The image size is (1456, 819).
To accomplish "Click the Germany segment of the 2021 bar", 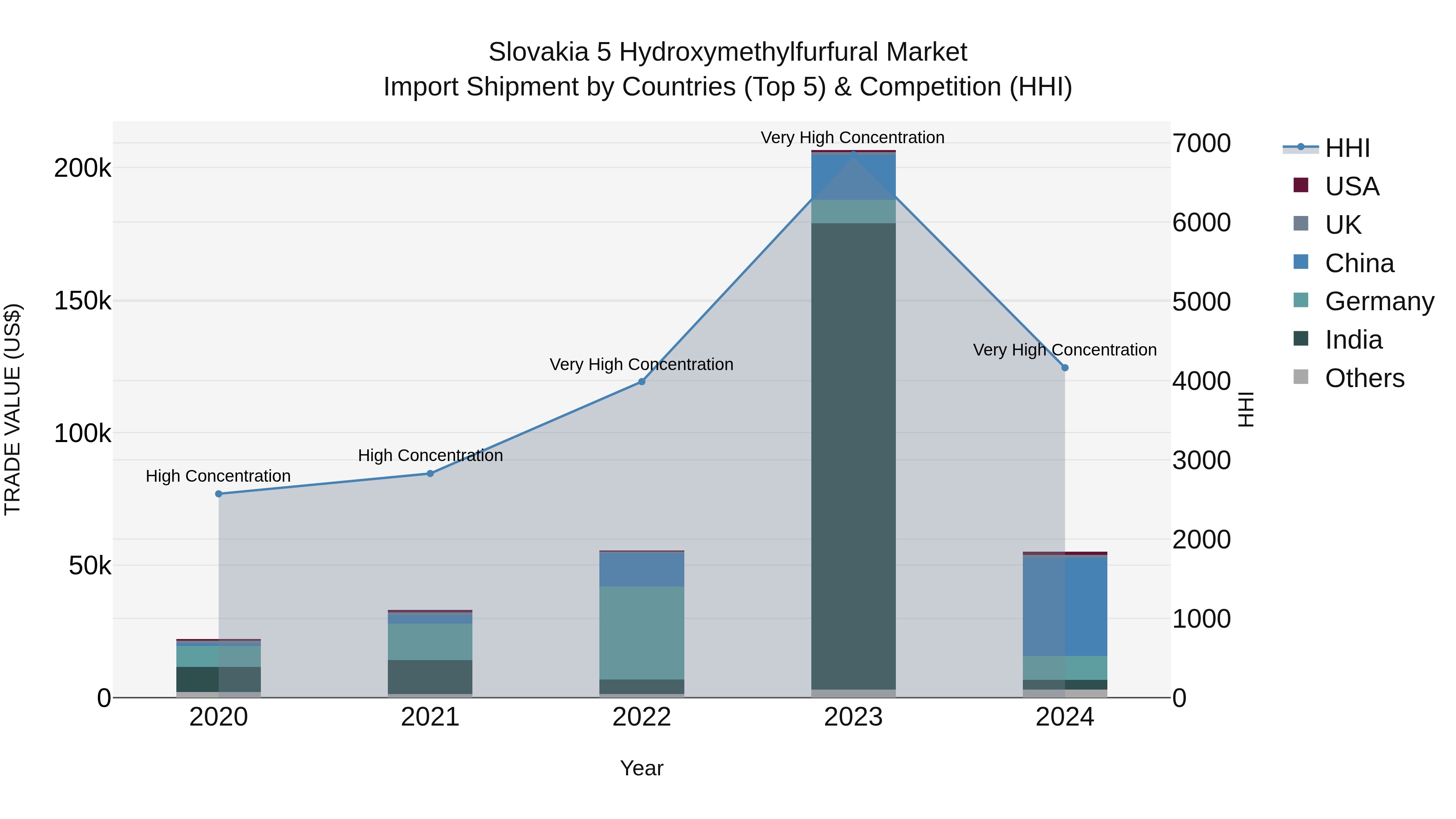I will pyautogui.click(x=430, y=642).
